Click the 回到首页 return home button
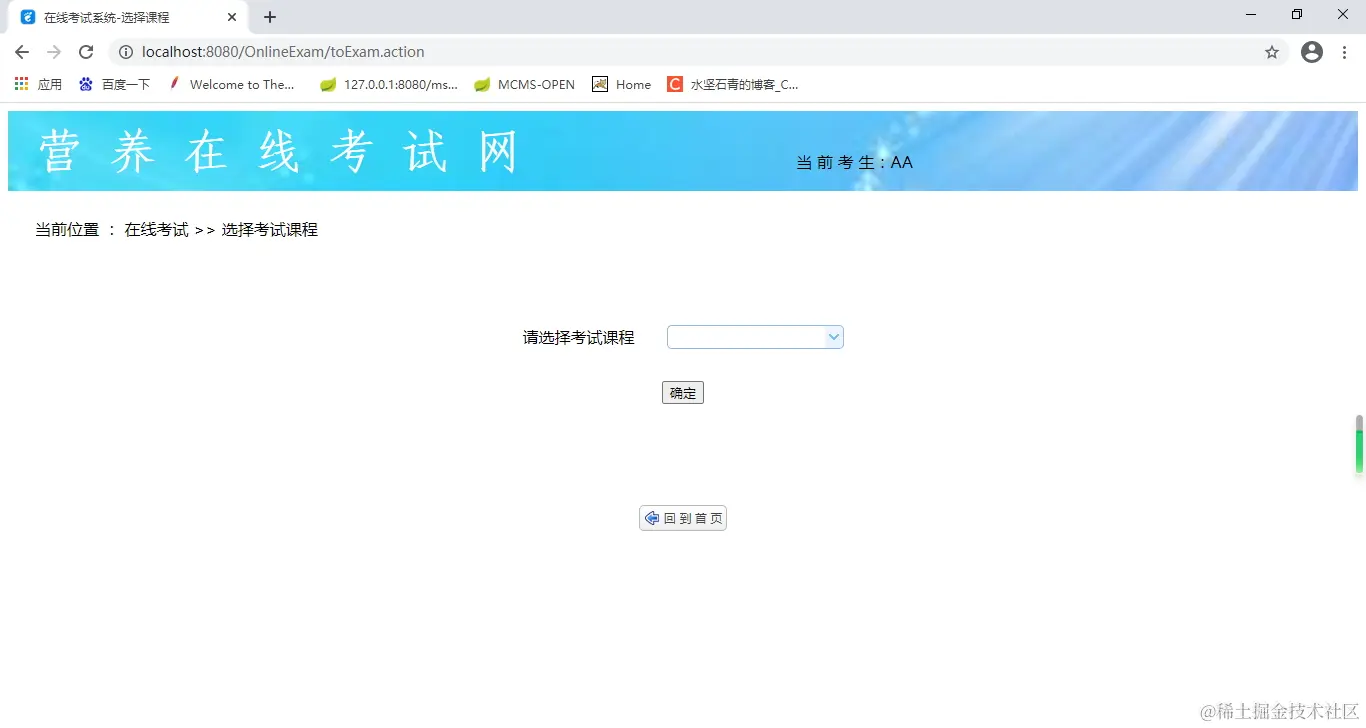This screenshot has width=1366, height=728. tap(683, 518)
